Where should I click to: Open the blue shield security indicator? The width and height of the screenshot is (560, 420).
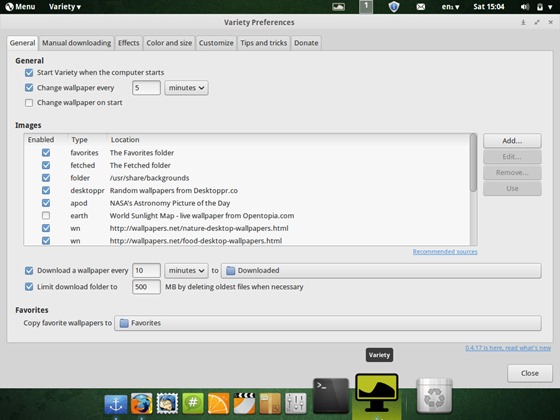pos(394,7)
